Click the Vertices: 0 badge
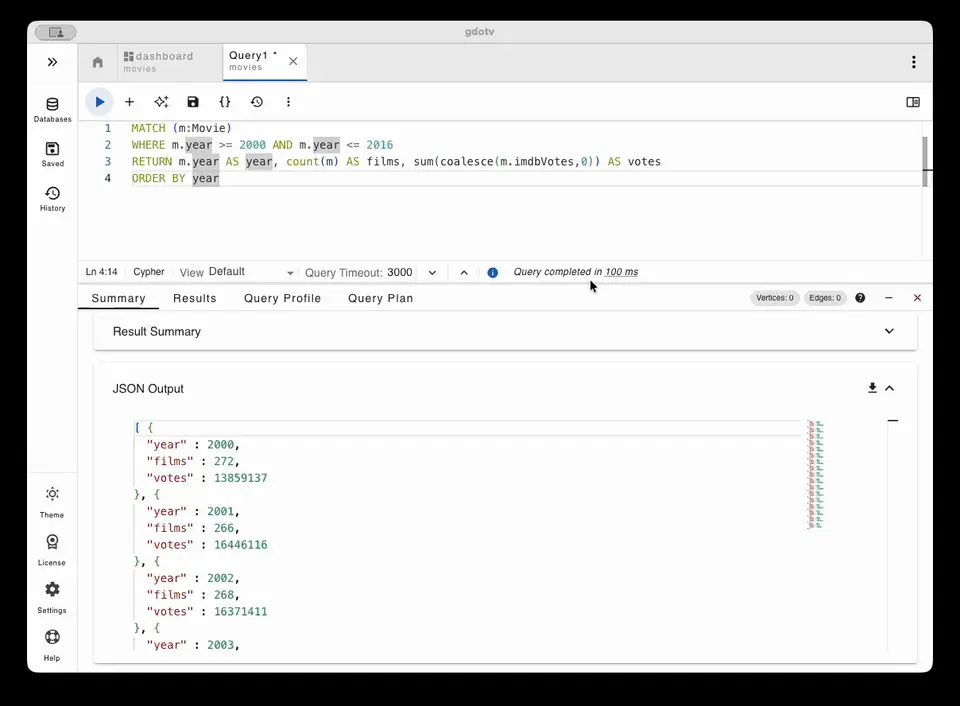This screenshot has height=706, width=960. (x=775, y=298)
